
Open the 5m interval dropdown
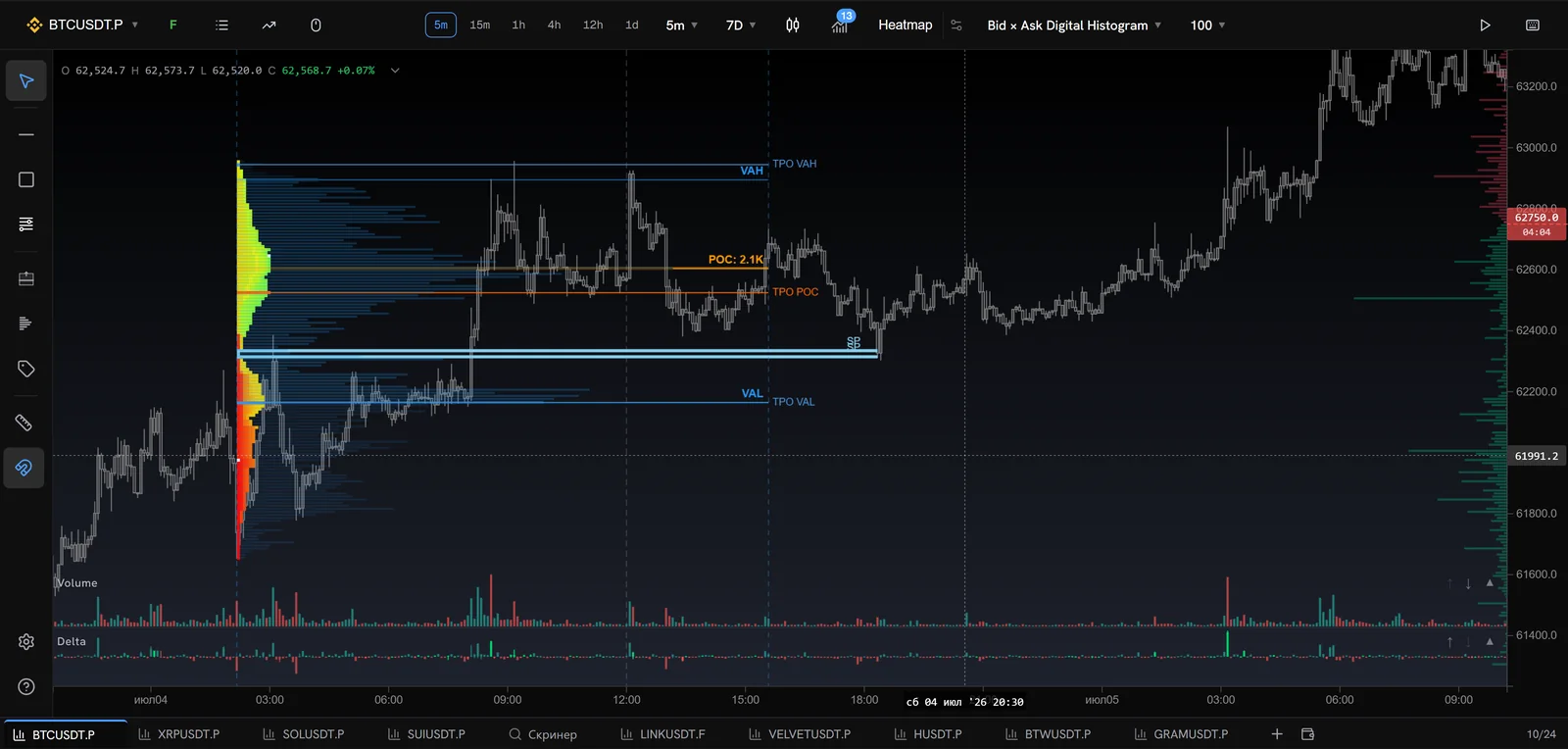(682, 25)
